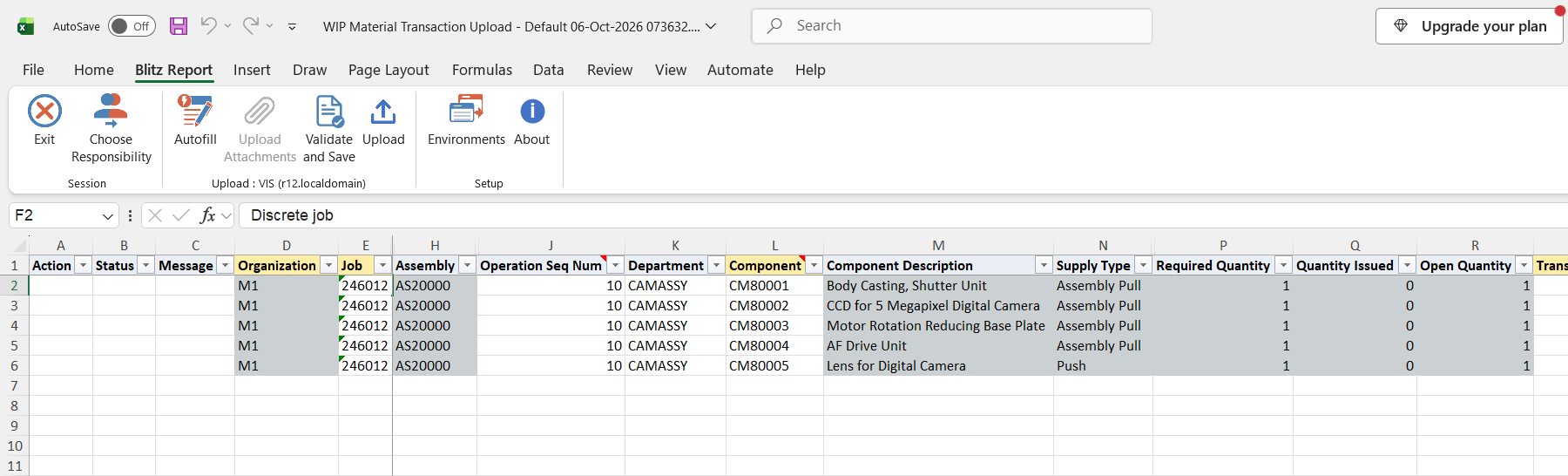Switch to the View tab
The image size is (1568, 476).
pos(671,70)
